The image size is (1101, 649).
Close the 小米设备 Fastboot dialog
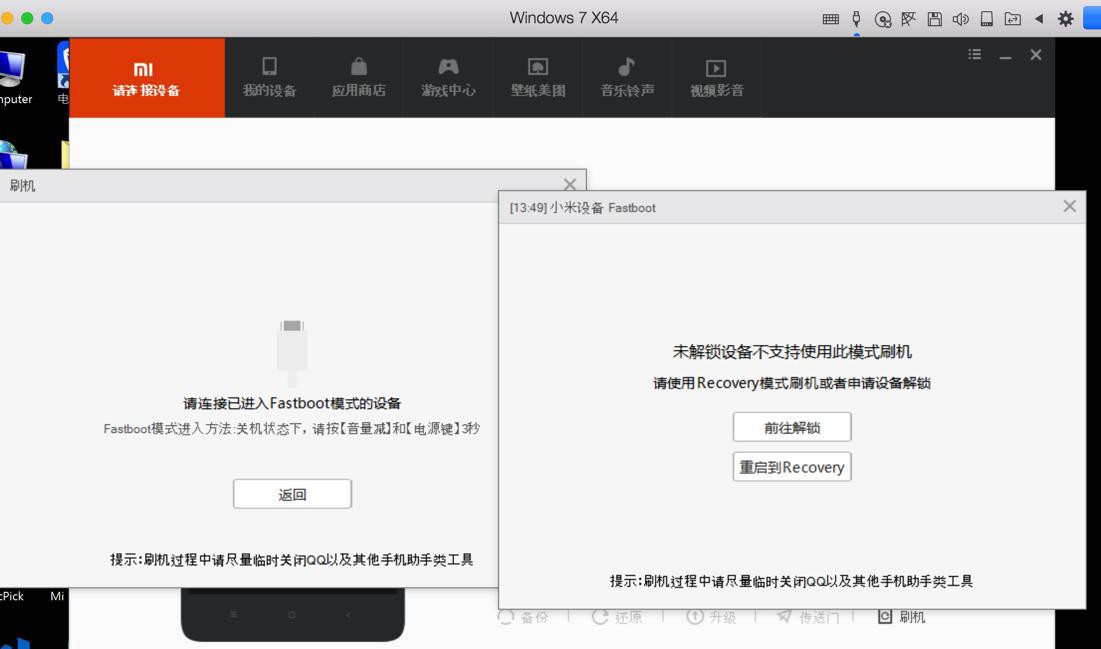pyautogui.click(x=1069, y=206)
